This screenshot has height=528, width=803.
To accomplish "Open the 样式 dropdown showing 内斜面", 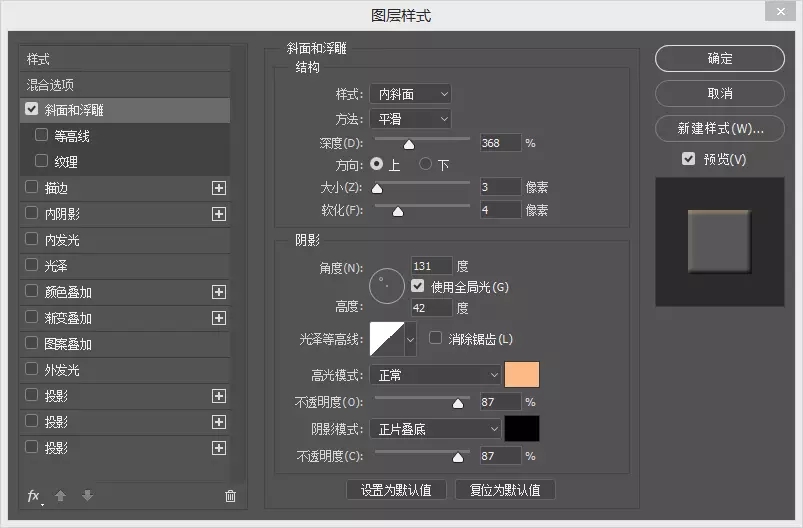I will pos(410,94).
